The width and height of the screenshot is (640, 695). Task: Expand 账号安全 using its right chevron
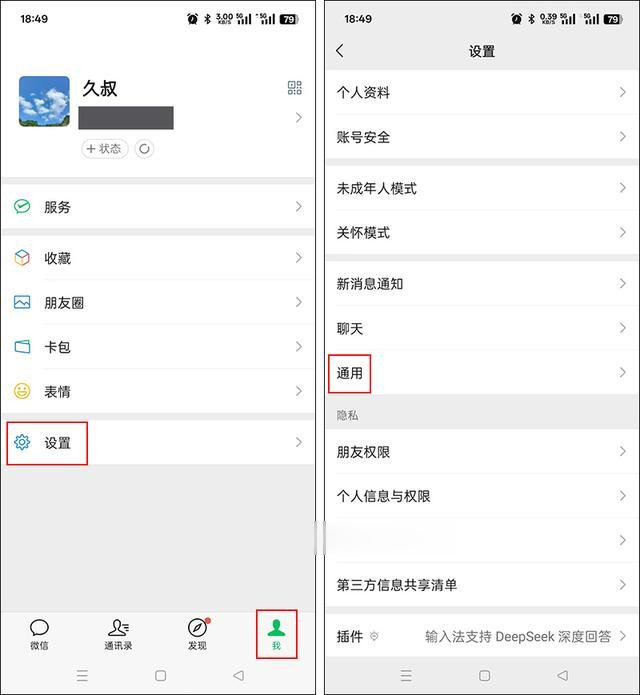coord(623,137)
